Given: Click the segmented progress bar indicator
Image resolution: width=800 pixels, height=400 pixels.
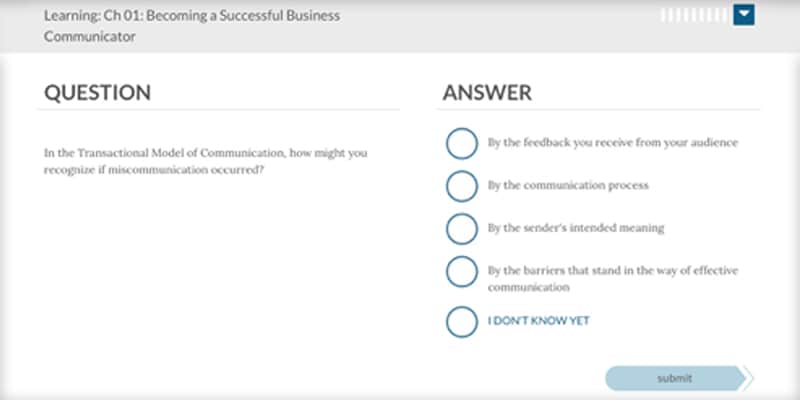Looking at the screenshot, I should [x=694, y=15].
